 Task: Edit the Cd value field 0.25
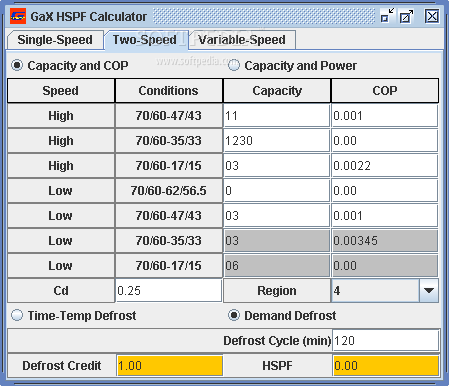169,291
